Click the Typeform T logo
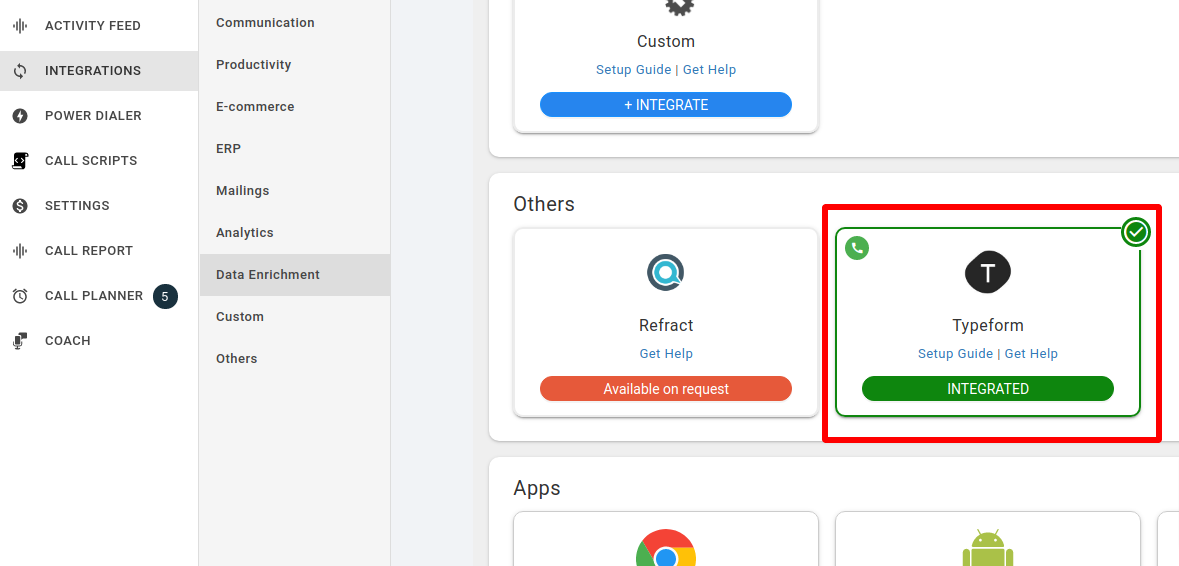 point(987,272)
